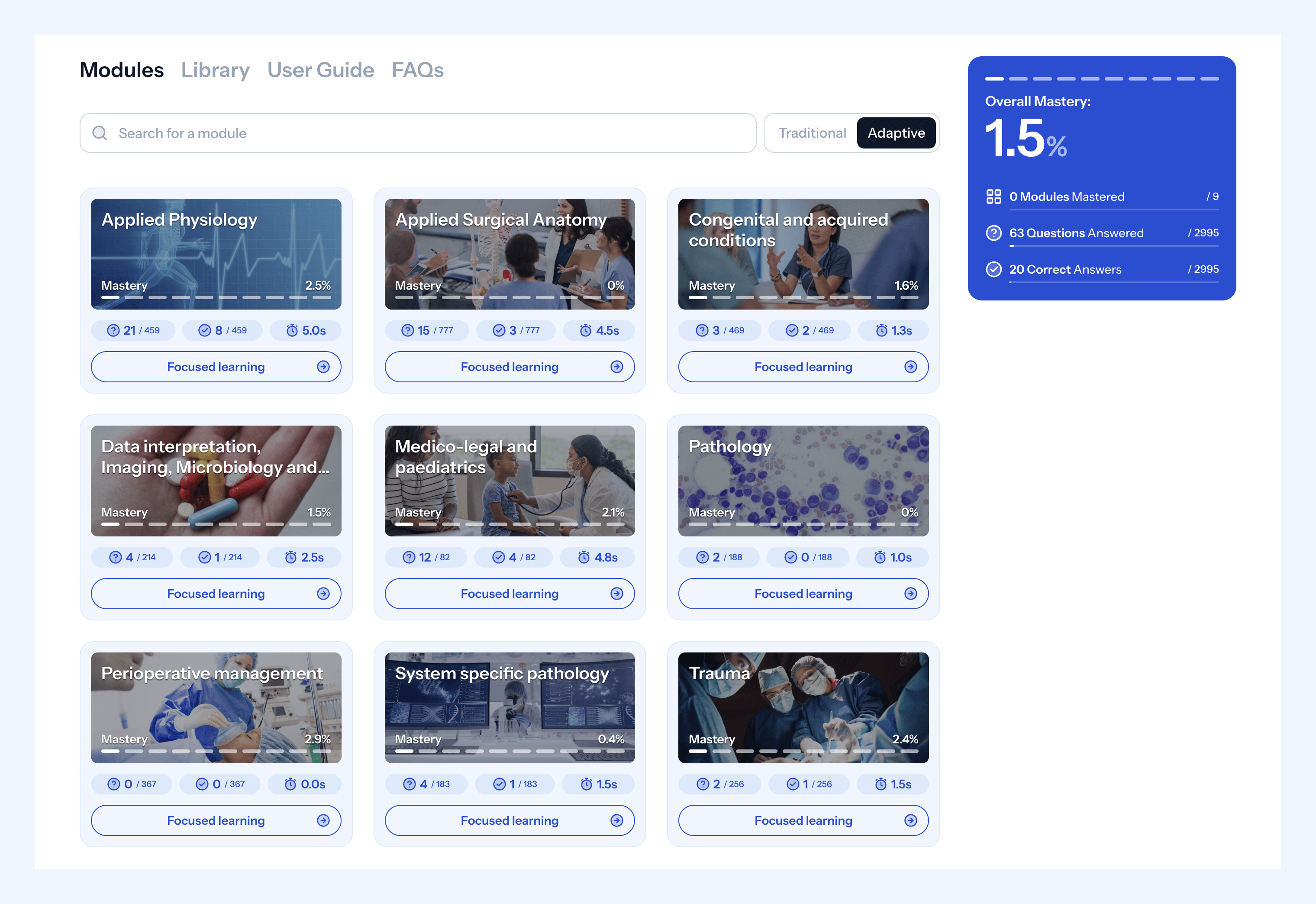The image size is (1316, 904).
Task: Click arrow icon on Trauma Focused learning
Action: point(910,821)
